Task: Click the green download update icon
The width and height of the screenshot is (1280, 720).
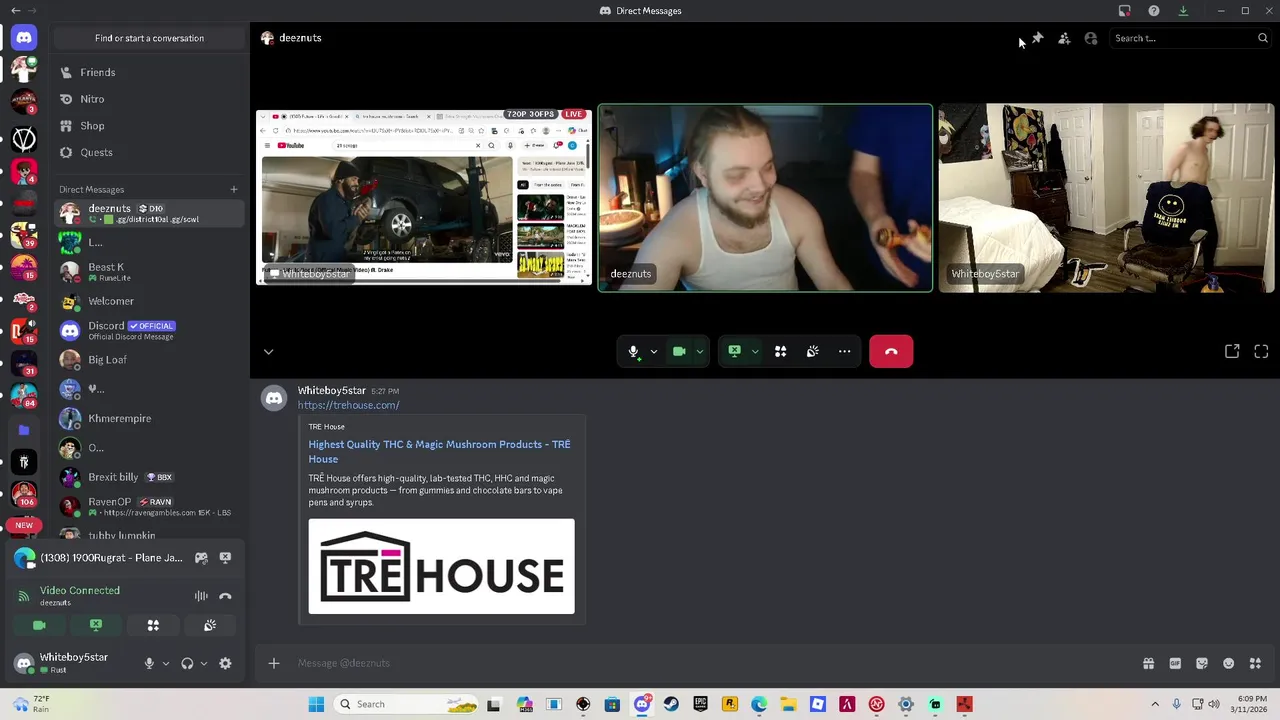Action: click(1183, 11)
